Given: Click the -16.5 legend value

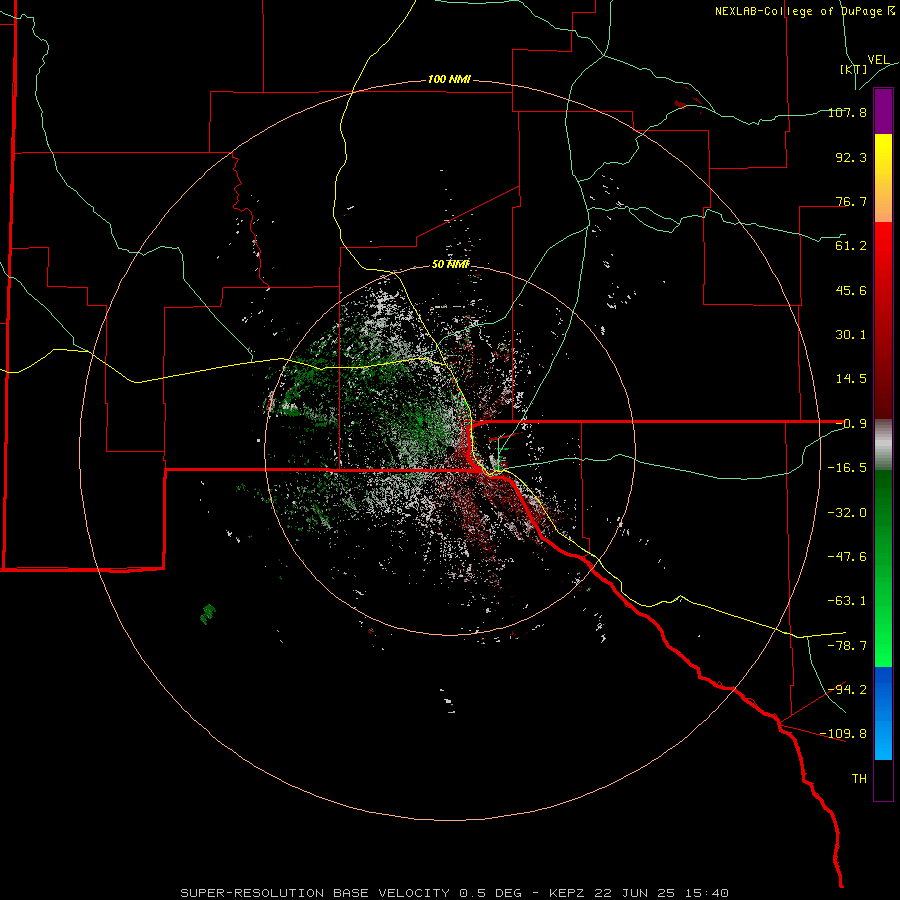Looking at the screenshot, I should point(847,468).
